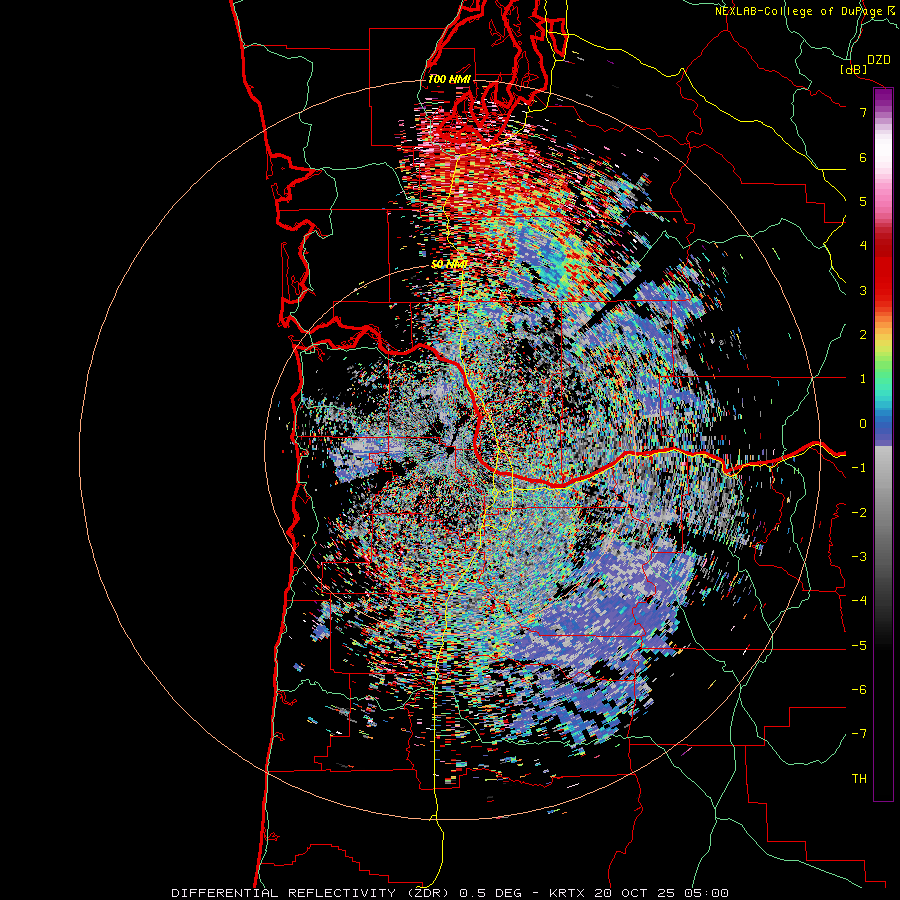Click the TH threshold label on scale
The width and height of the screenshot is (900, 900).
coord(859,779)
